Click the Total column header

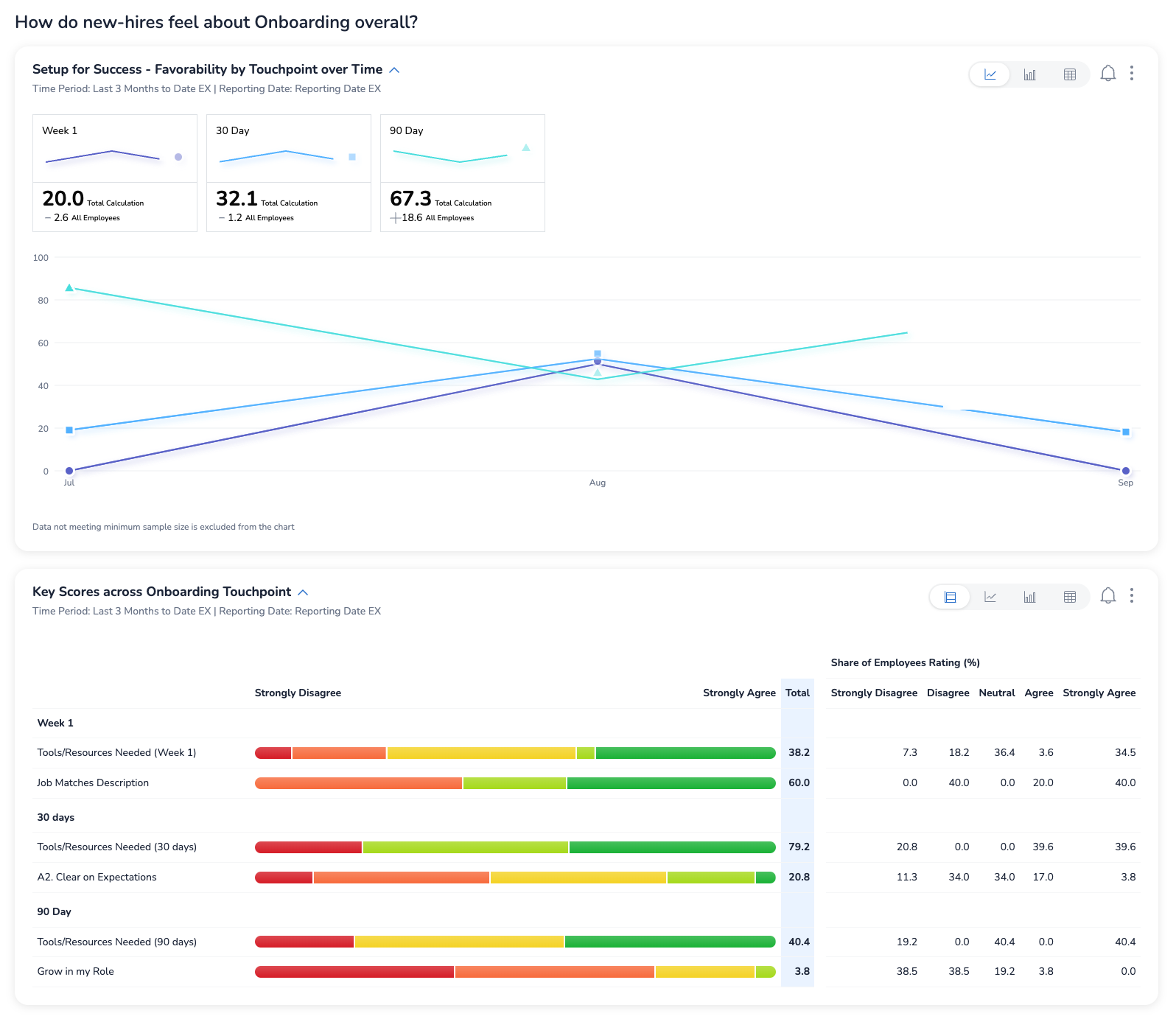coord(797,693)
